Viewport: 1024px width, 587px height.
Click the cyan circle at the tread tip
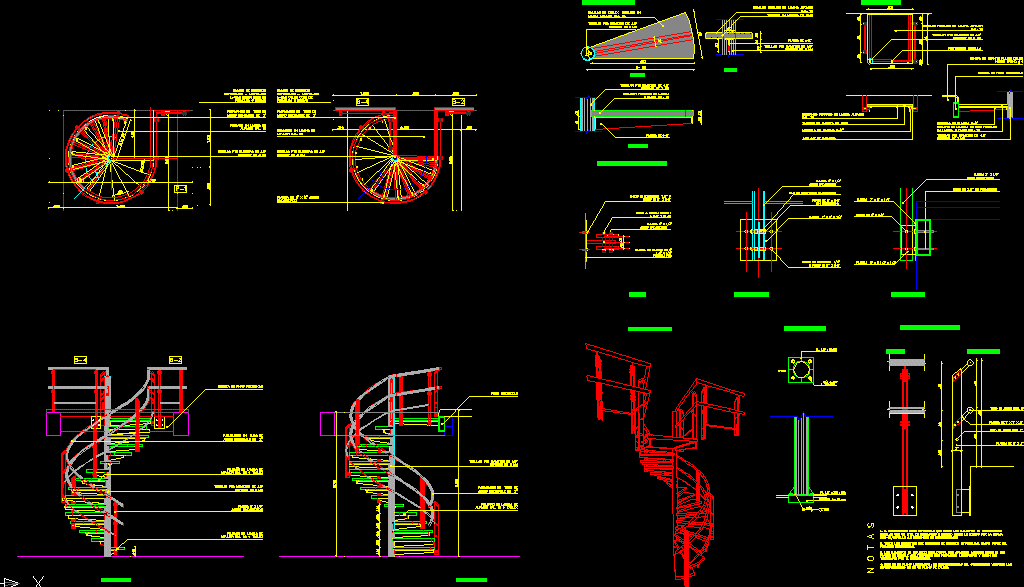pyautogui.click(x=588, y=54)
